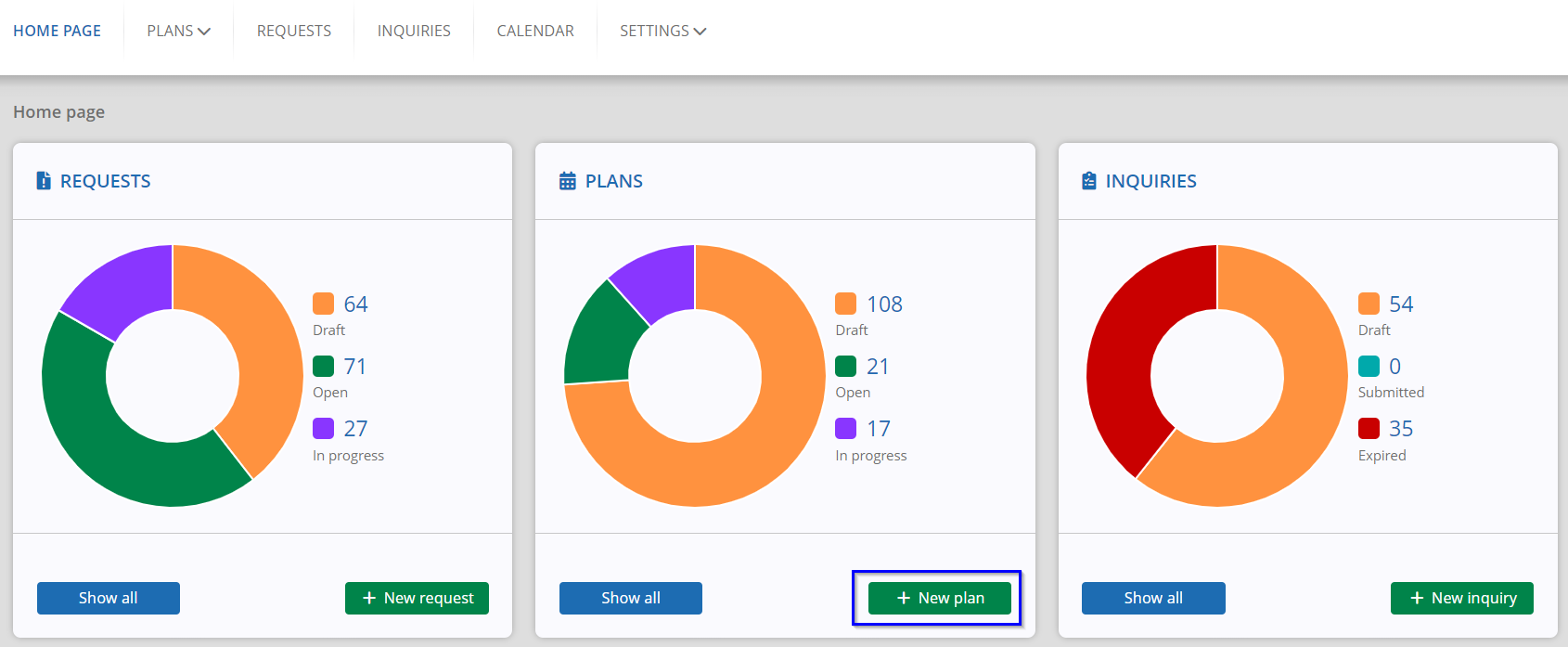Show all plans

(631, 598)
